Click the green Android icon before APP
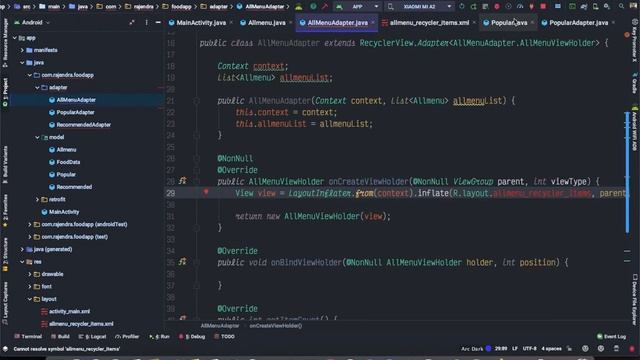 [339, 7]
